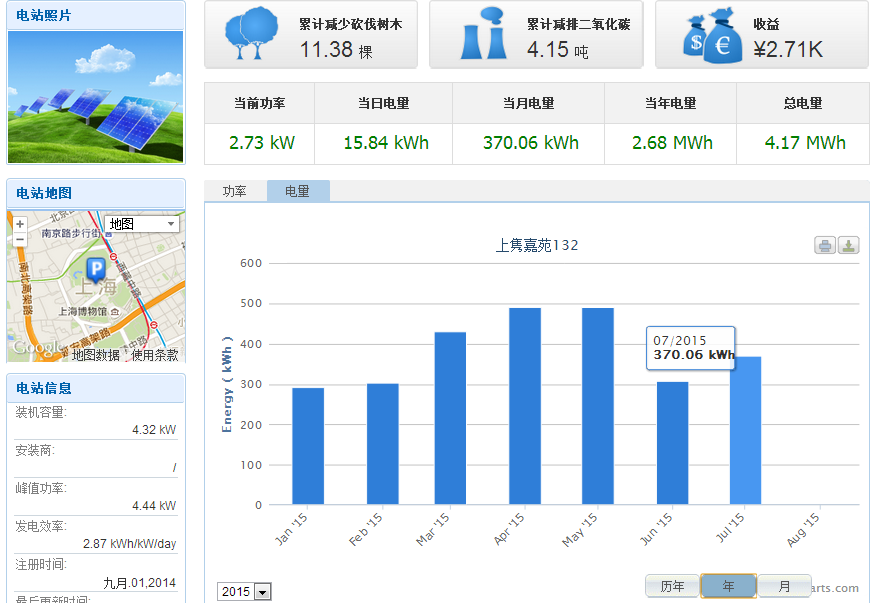874x603 pixels.
Task: Click the Apr '15 energy bar
Action: [525, 405]
